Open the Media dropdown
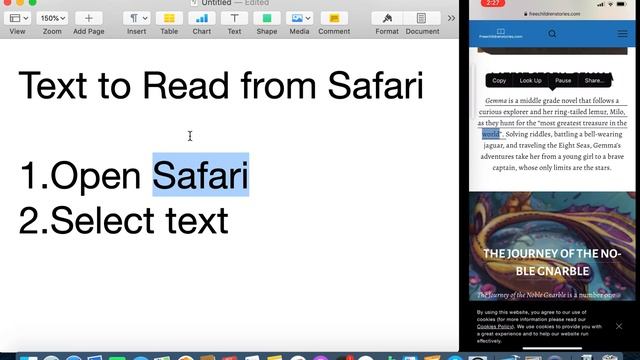This screenshot has width=640, height=360. click(300, 18)
